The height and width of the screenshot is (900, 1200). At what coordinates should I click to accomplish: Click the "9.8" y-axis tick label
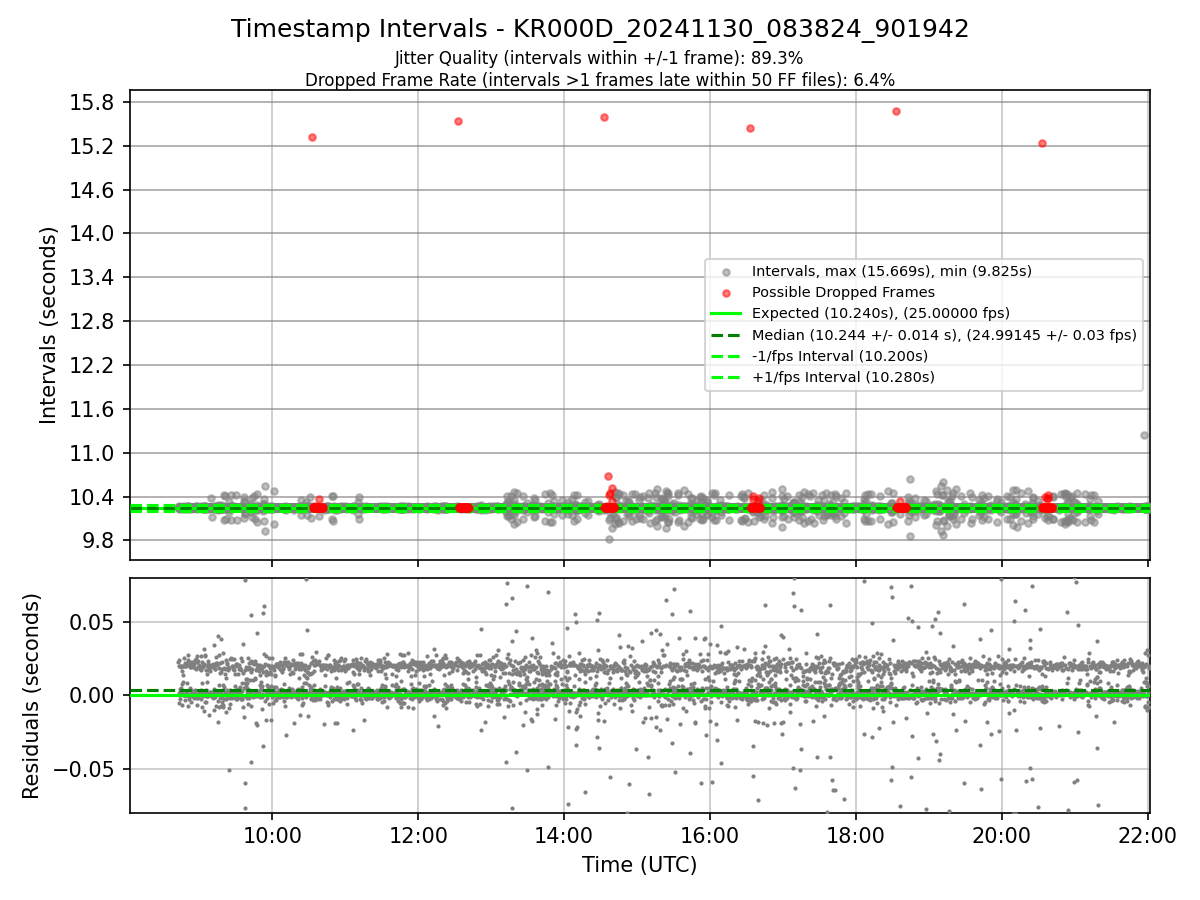[100, 541]
